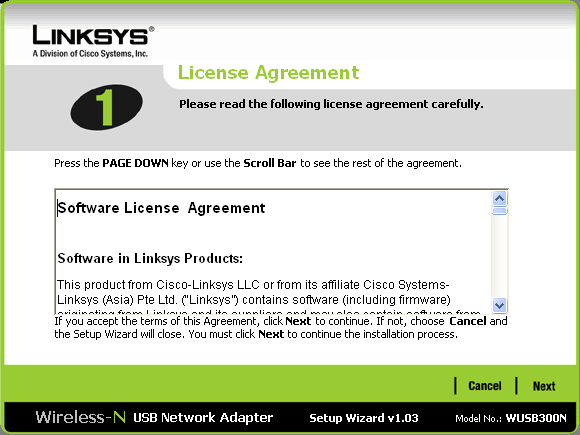
Task: Click the scroll up arrow of the agreement box
Action: (499, 199)
